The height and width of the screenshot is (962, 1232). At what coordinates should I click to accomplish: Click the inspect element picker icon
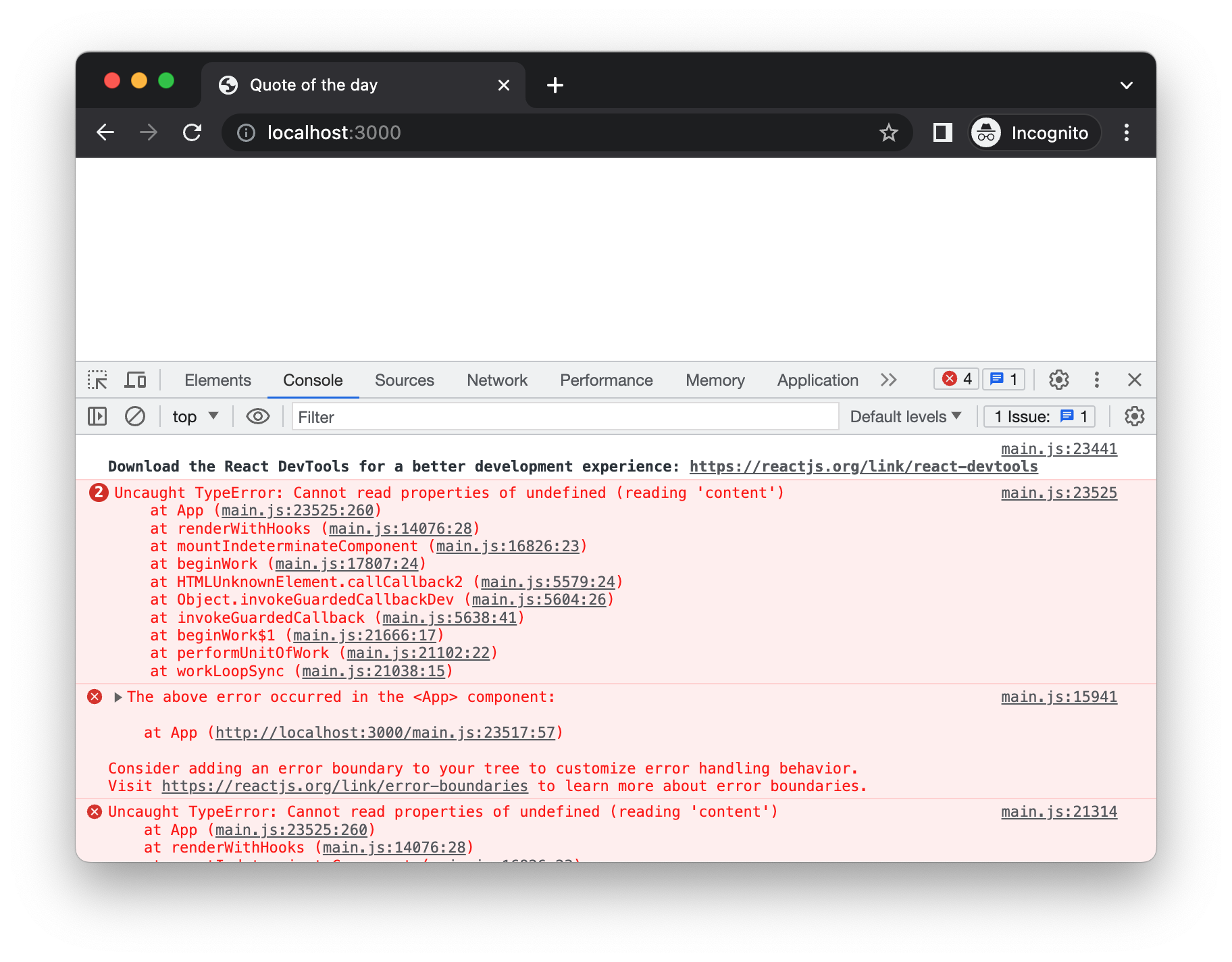97,380
